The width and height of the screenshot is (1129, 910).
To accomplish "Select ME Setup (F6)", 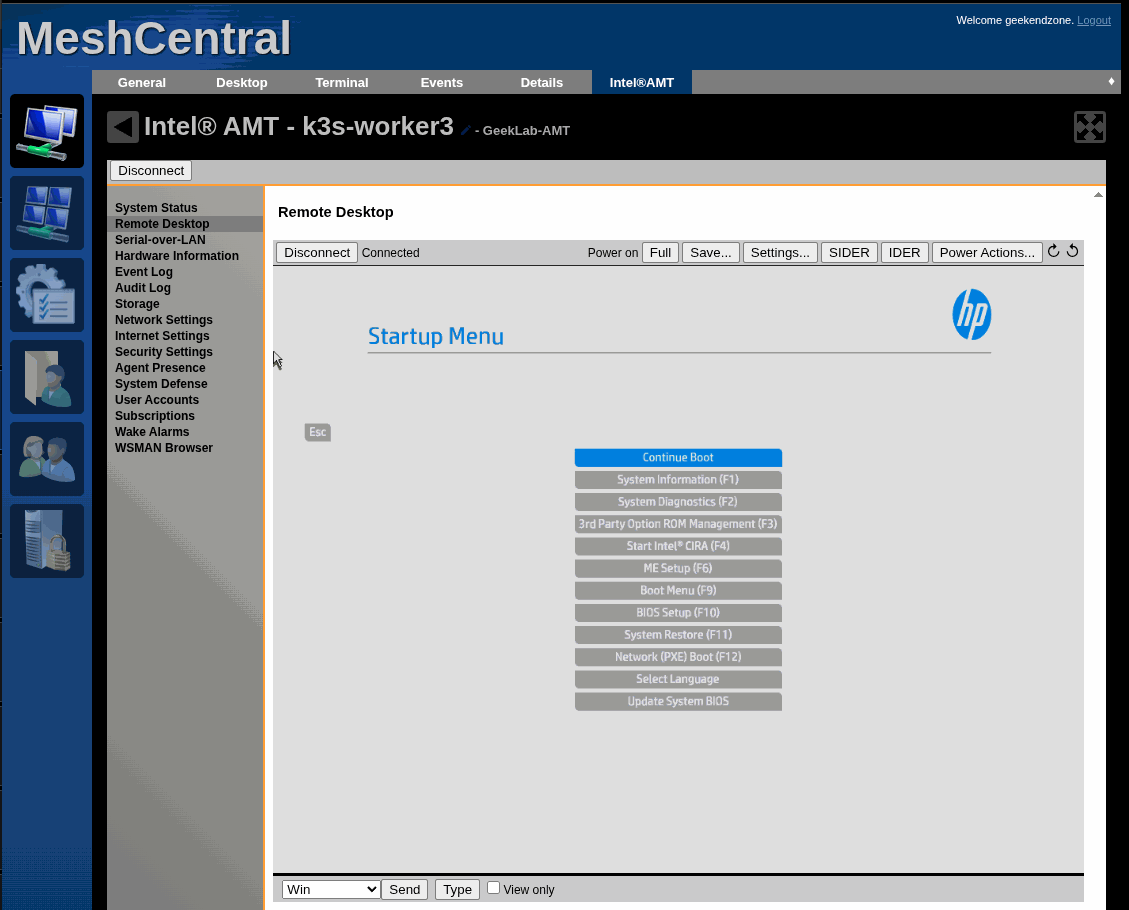I will click(678, 568).
